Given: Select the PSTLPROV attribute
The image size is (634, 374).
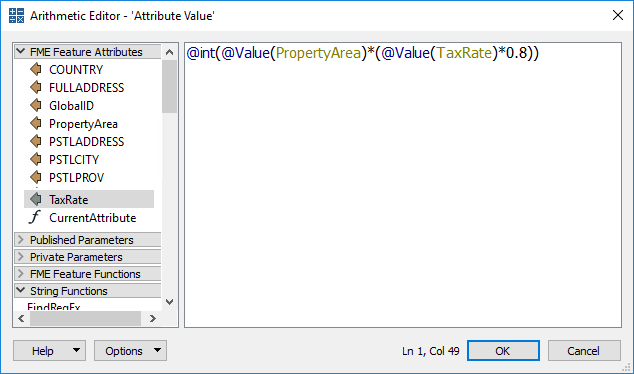Looking at the screenshot, I should pyautogui.click(x=76, y=178).
